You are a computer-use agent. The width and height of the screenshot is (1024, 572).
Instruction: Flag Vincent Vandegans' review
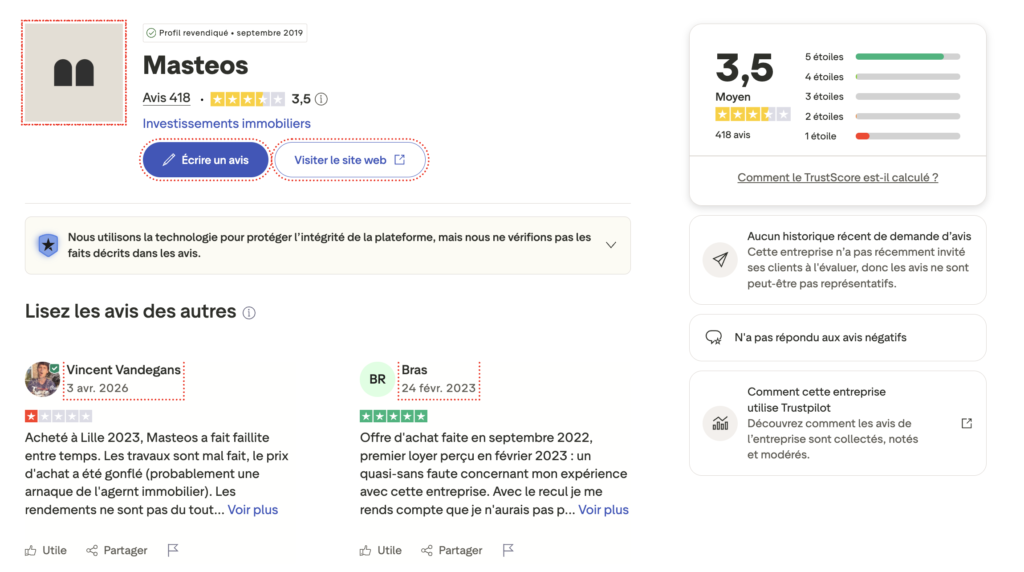pos(172,550)
